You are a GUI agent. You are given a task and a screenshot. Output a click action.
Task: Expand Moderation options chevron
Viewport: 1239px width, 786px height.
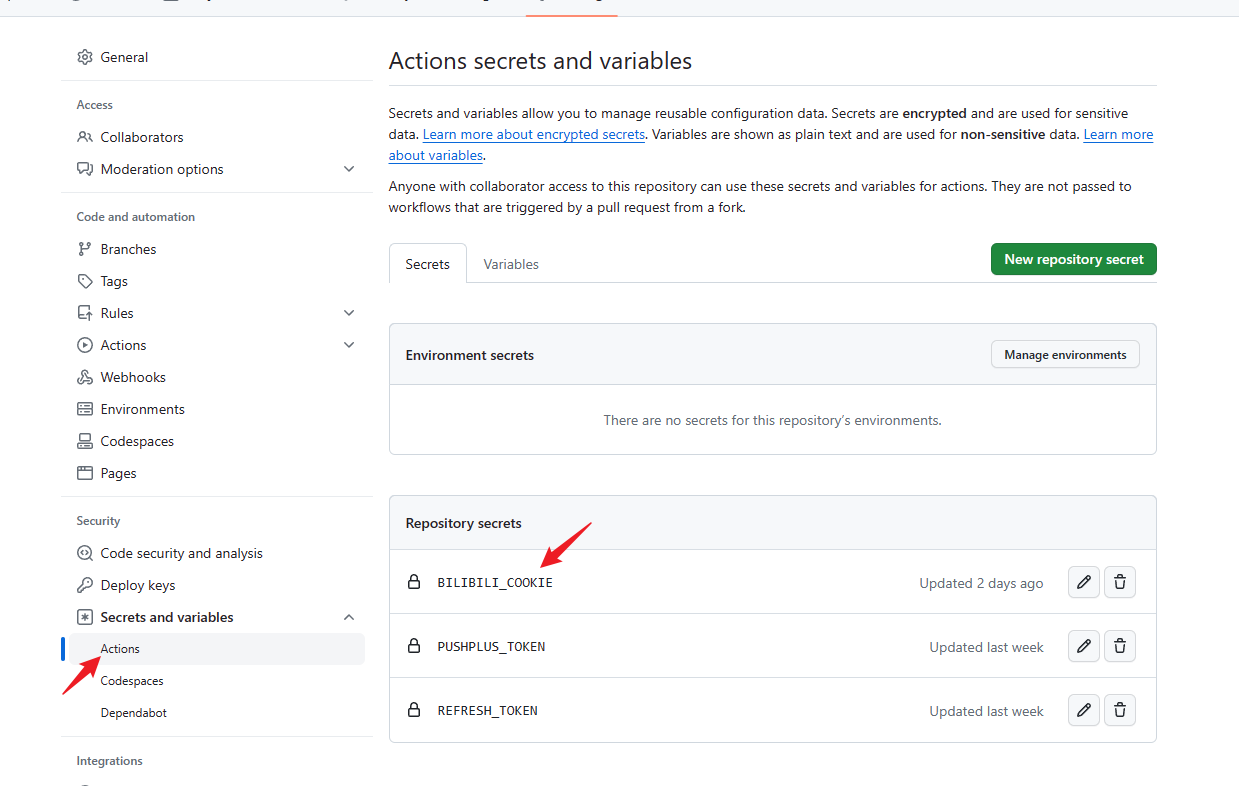349,169
